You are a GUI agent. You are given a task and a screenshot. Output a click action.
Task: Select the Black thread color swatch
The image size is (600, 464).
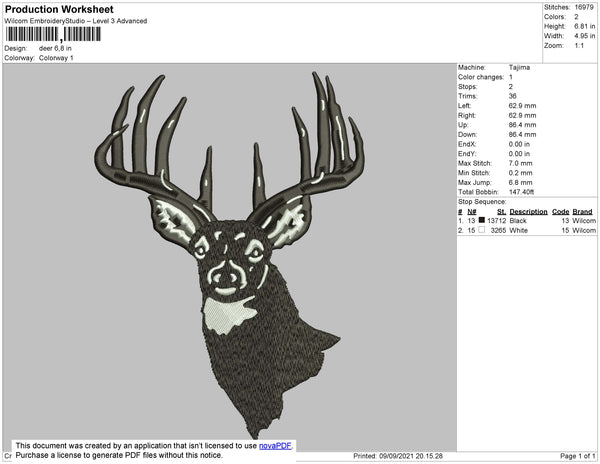482,220
